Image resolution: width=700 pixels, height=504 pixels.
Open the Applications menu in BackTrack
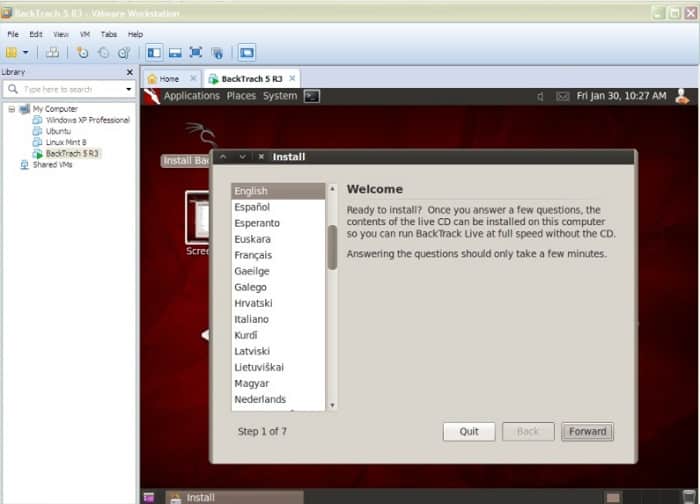(x=192, y=96)
